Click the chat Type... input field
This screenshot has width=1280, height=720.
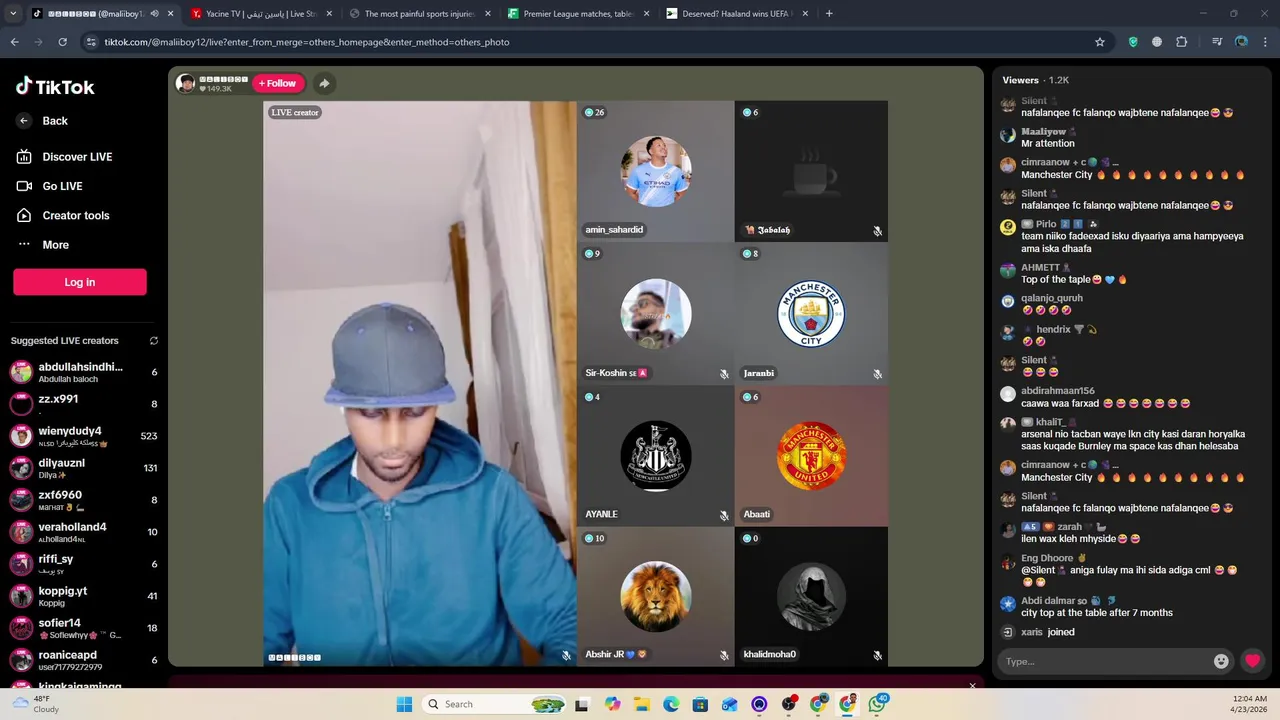click(x=1105, y=661)
